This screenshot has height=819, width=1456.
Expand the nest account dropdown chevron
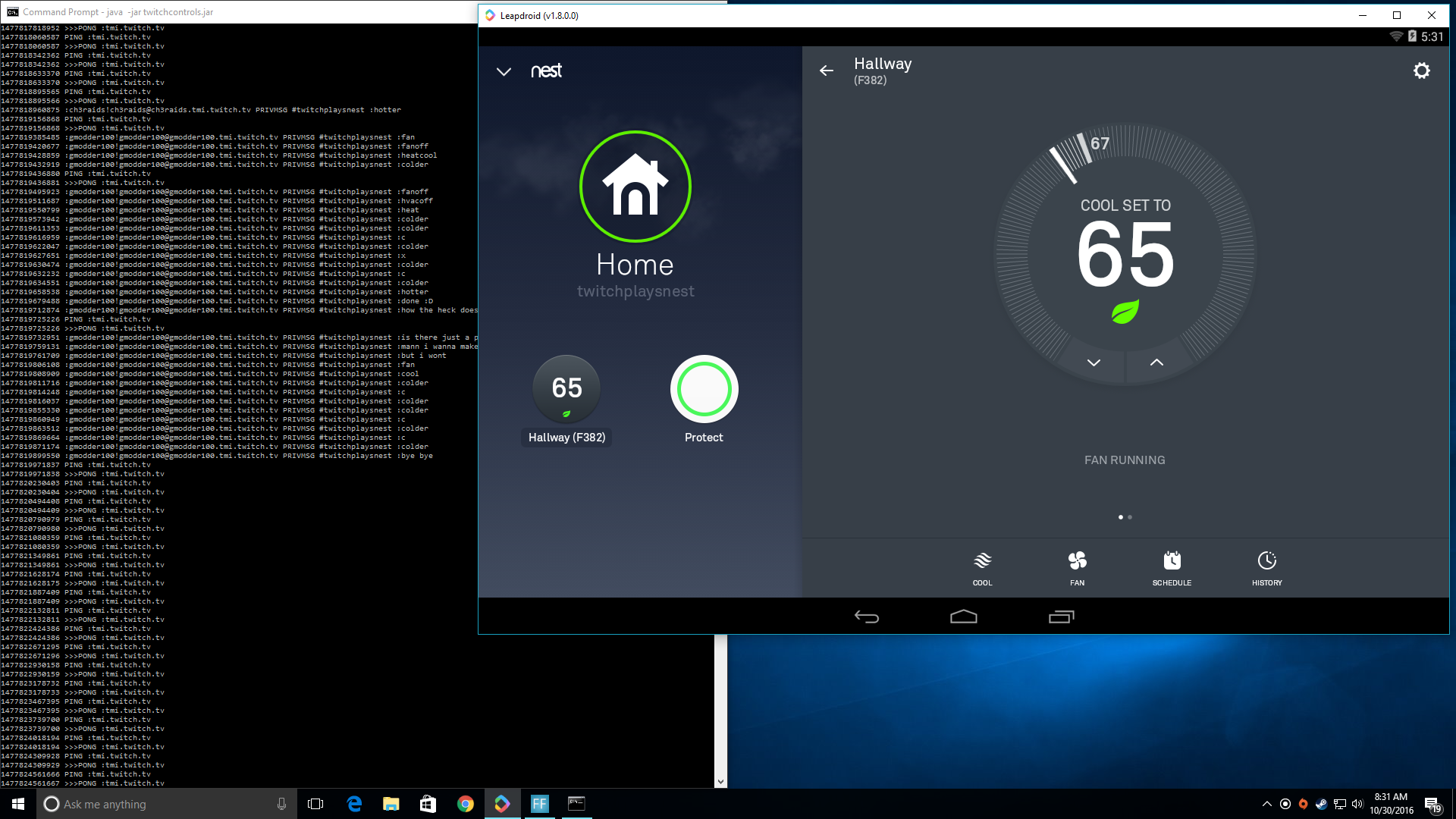(504, 71)
